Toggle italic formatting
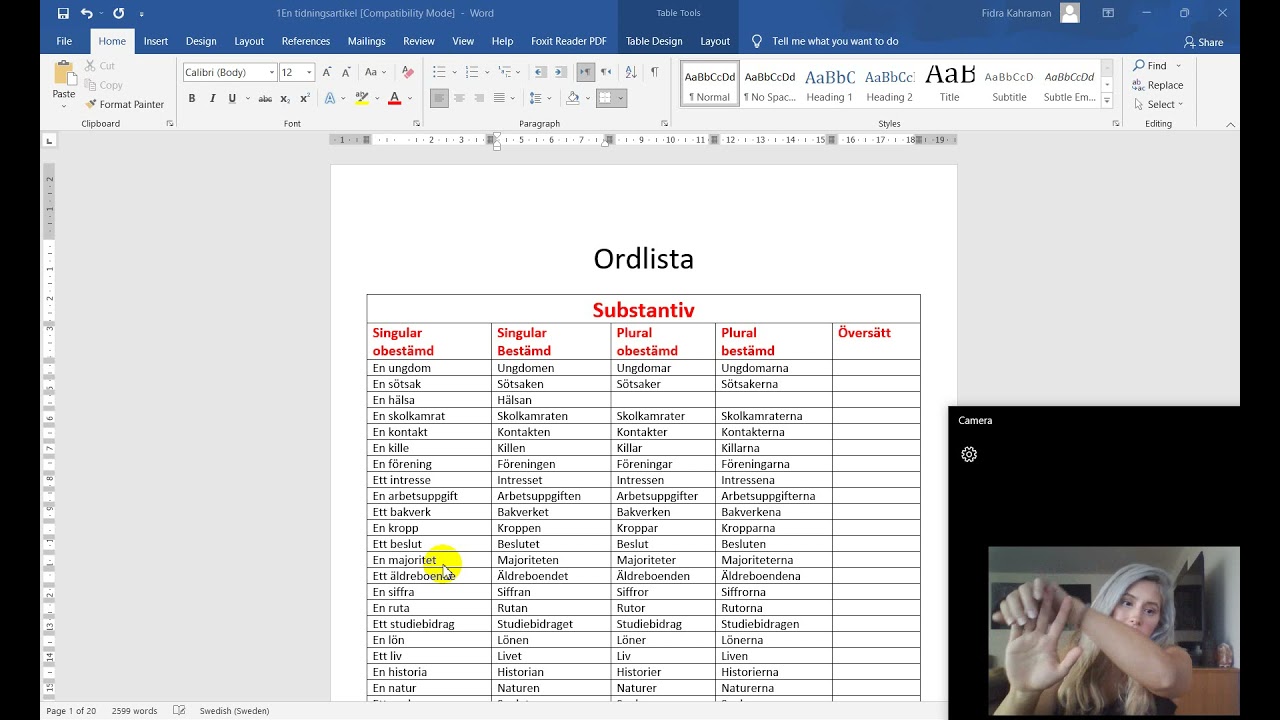Viewport: 1280px width, 720px height. tap(212, 98)
